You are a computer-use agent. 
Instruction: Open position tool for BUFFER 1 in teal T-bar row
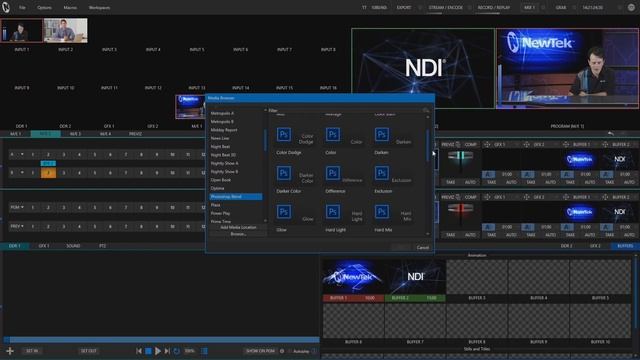[566, 144]
